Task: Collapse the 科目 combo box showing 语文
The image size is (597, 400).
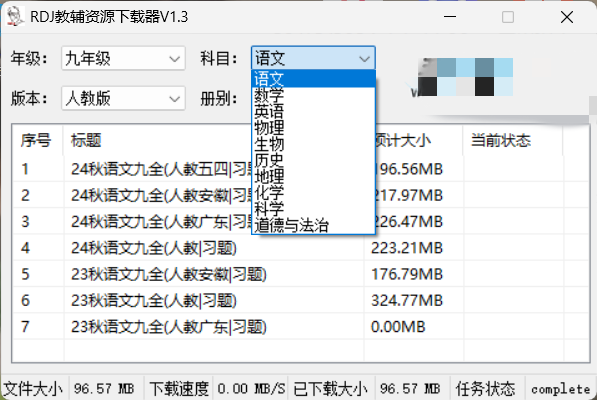Action: 313,58
